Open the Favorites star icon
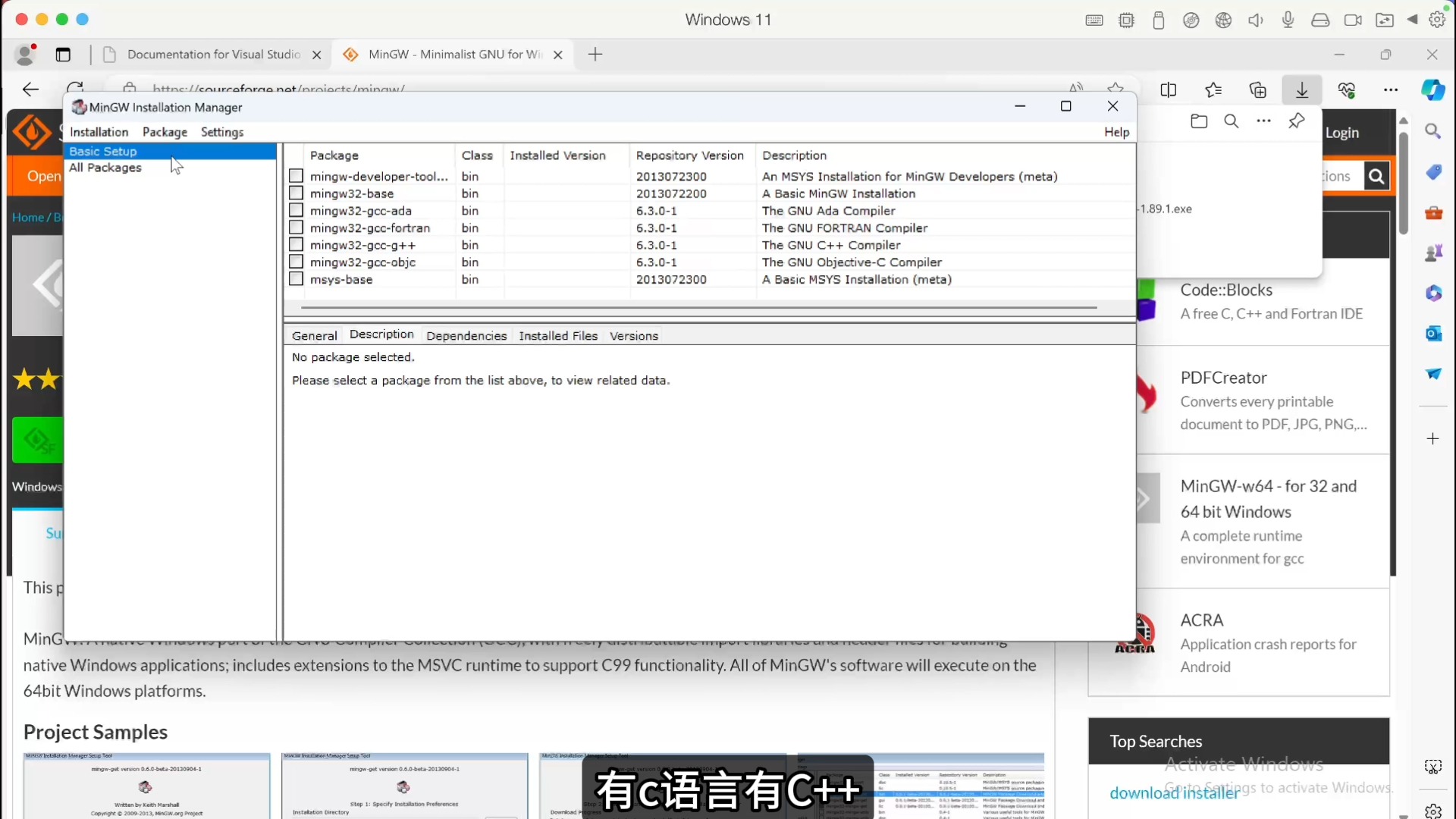The width and height of the screenshot is (1456, 819). [x=1213, y=89]
